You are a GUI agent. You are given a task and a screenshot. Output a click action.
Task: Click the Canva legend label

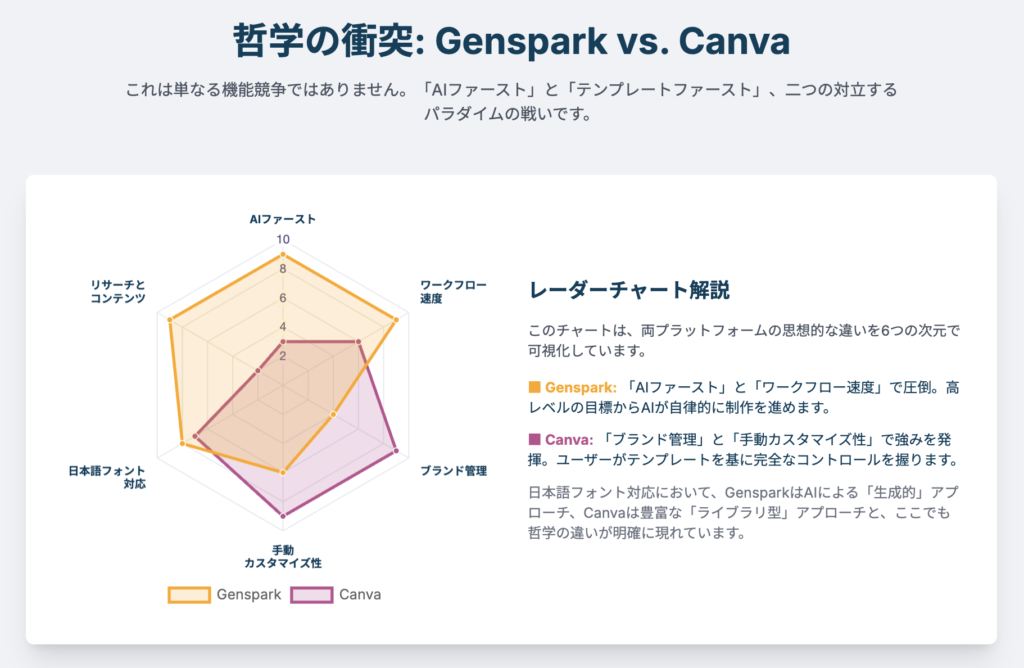click(x=360, y=595)
